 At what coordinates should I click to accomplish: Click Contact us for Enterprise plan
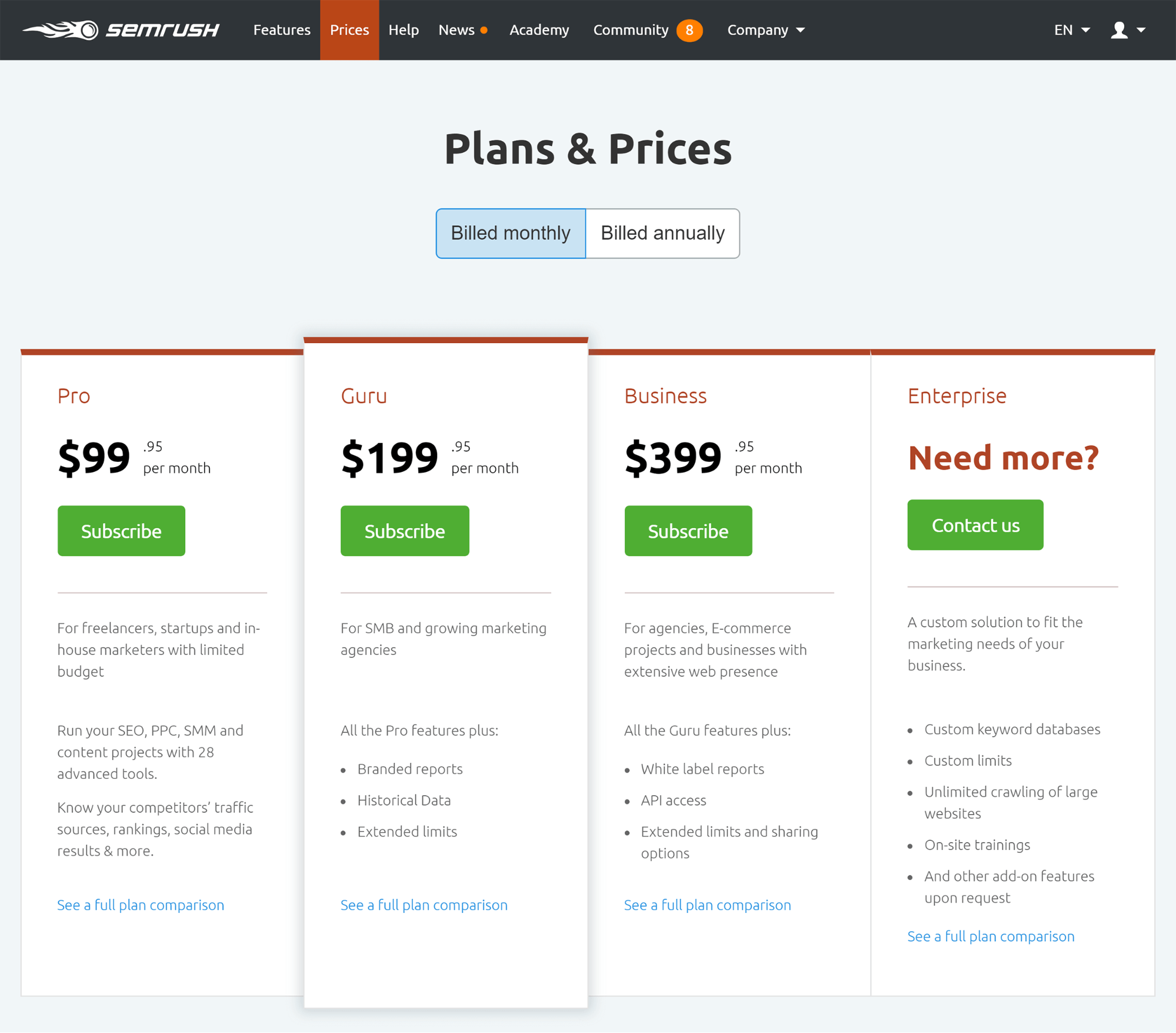(x=975, y=524)
